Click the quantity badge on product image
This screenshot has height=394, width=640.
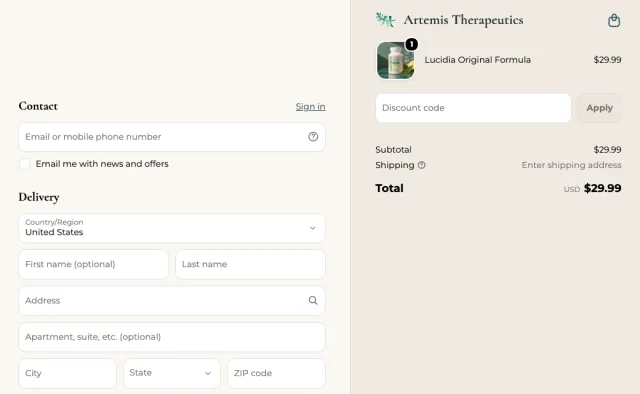(411, 44)
